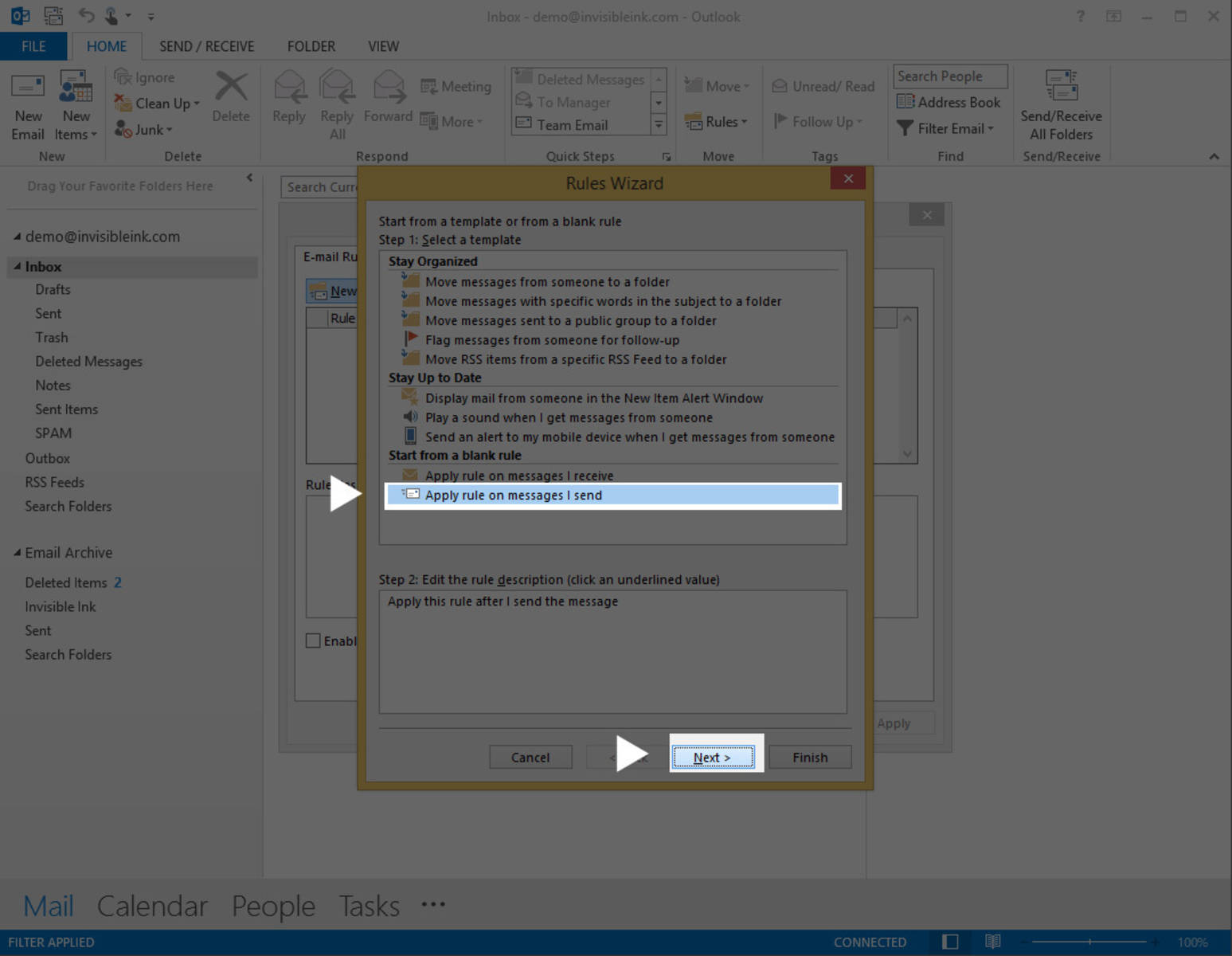
Task: Open the navigation options ellipsis
Action: pos(433,904)
